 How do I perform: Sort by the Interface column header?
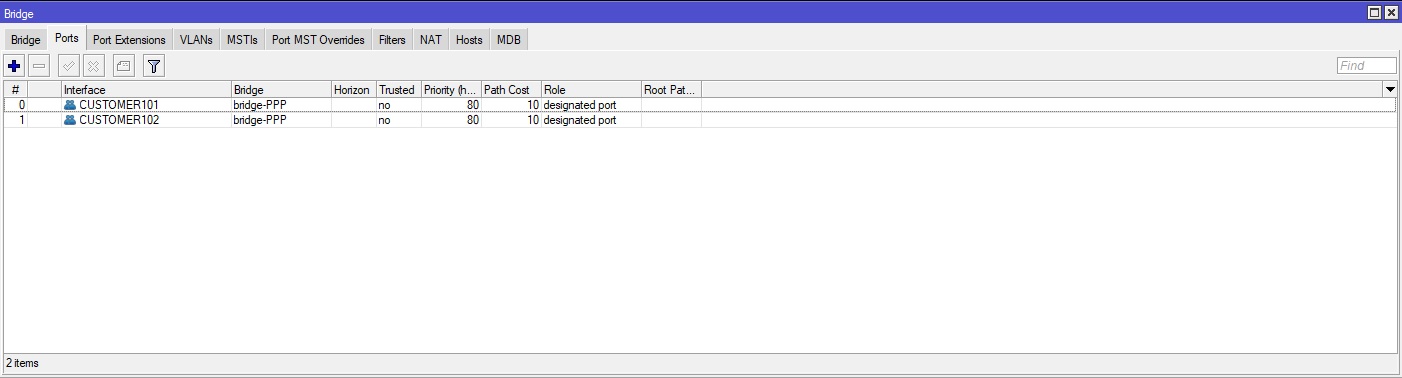[146, 90]
